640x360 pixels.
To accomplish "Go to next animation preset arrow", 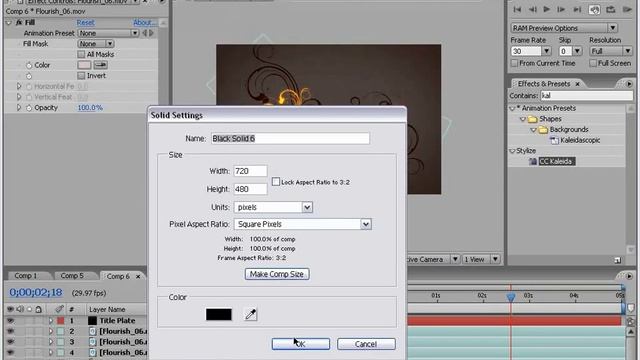I will [152, 33].
